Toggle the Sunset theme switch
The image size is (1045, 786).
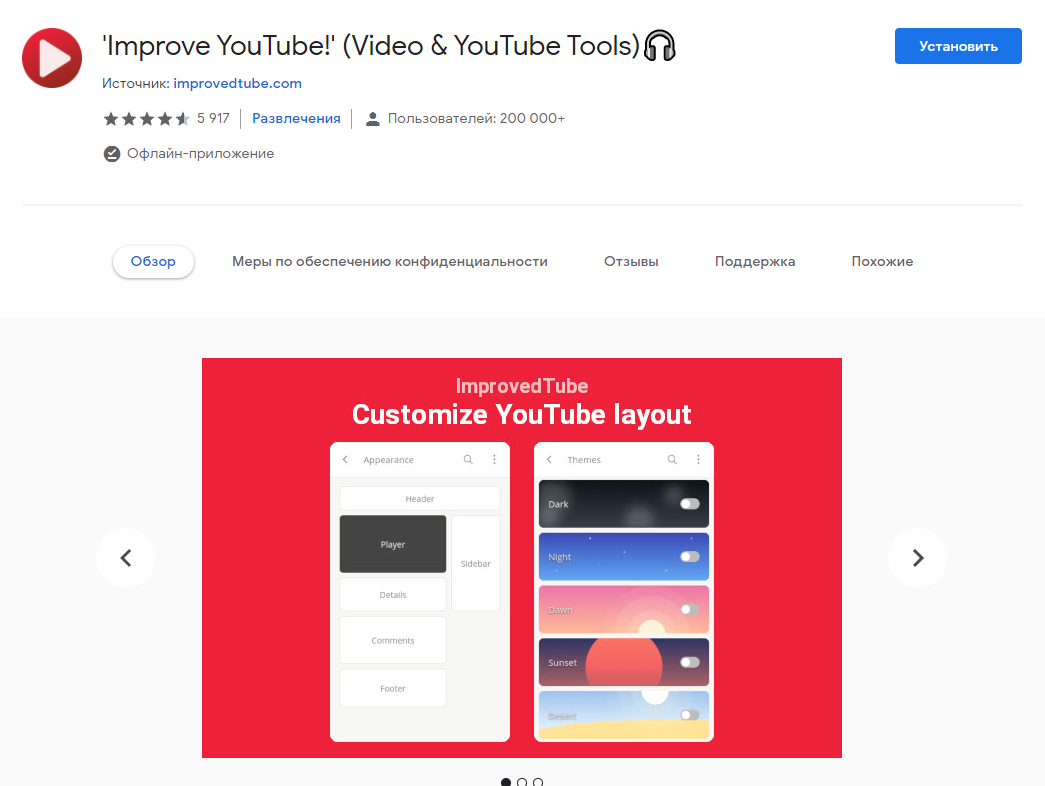[690, 662]
